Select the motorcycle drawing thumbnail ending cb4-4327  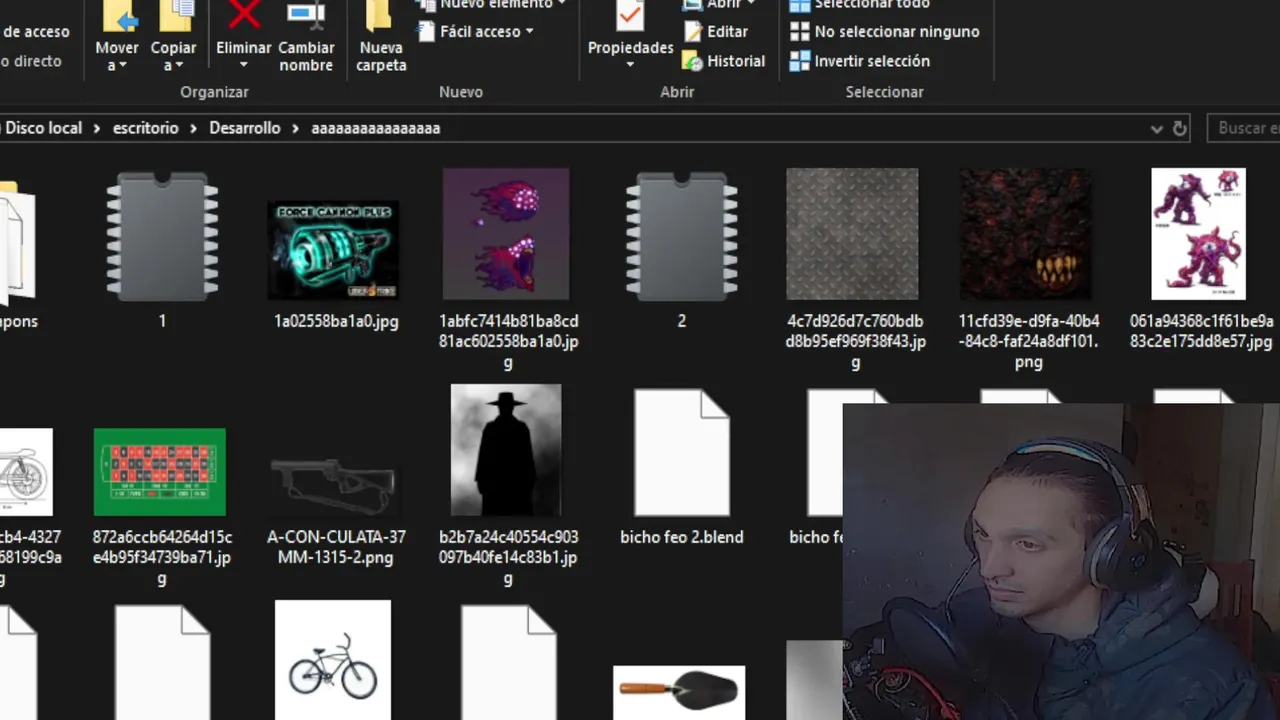coord(25,472)
